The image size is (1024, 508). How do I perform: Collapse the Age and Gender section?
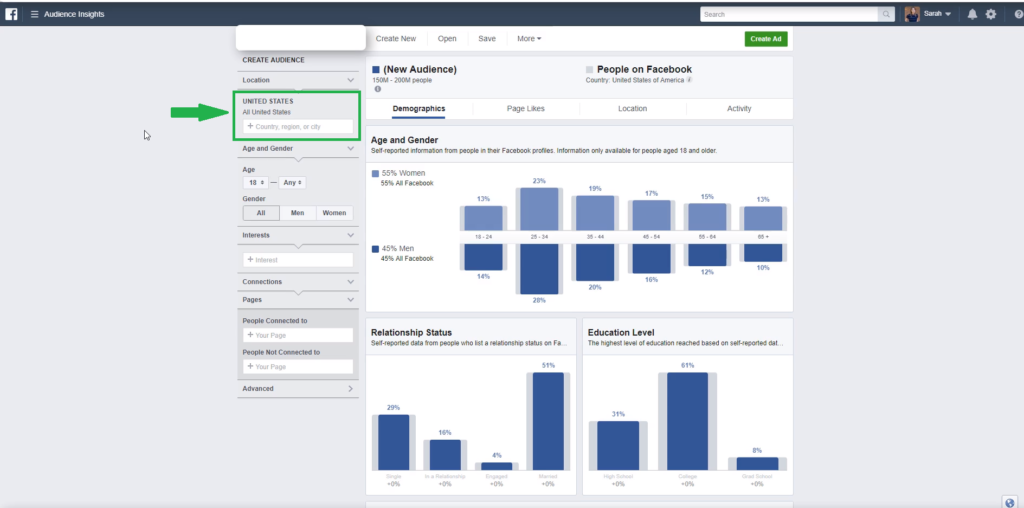[351, 149]
